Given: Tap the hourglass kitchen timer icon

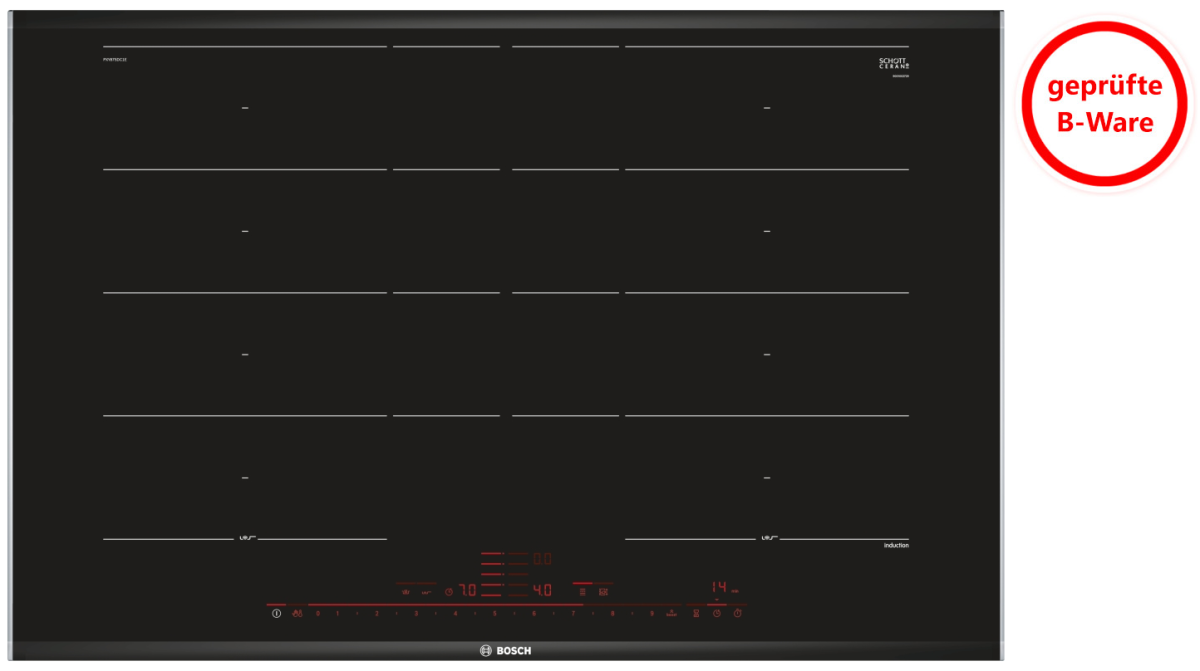Looking at the screenshot, I should pos(696,613).
